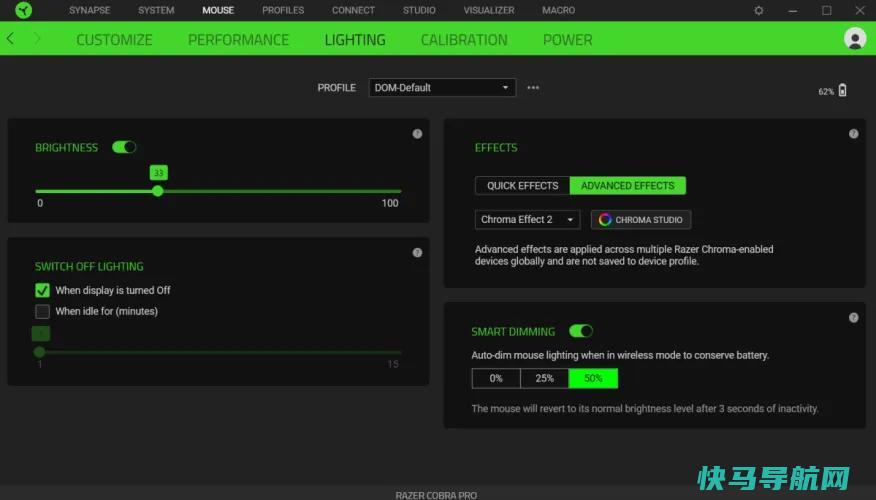Switch to the System top tab
876x500 pixels.
click(156, 10)
